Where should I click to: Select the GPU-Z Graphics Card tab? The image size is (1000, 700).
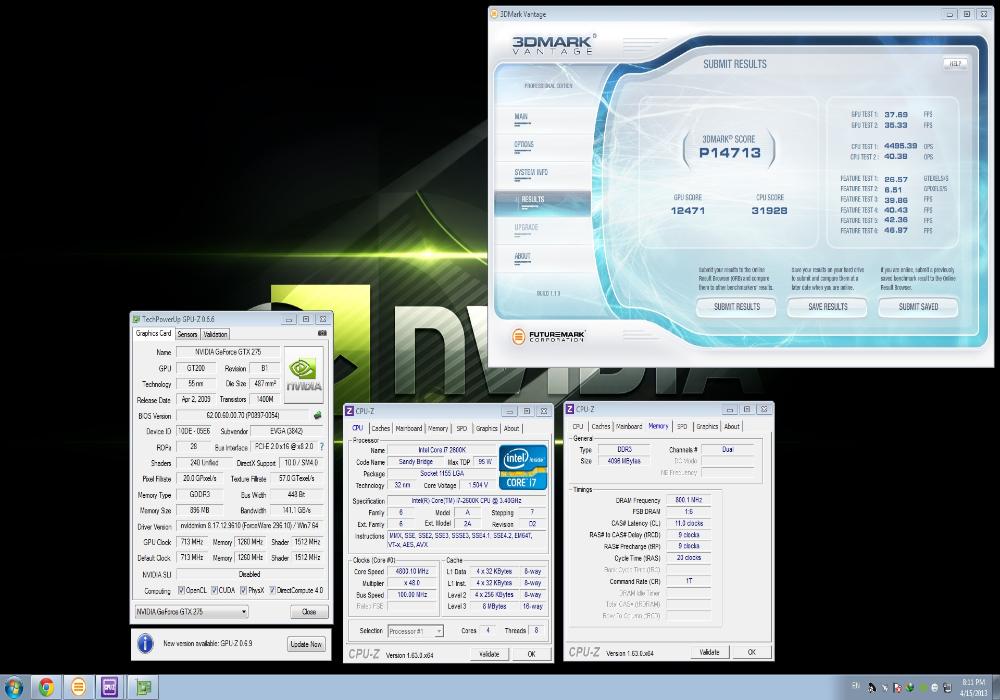[x=153, y=333]
